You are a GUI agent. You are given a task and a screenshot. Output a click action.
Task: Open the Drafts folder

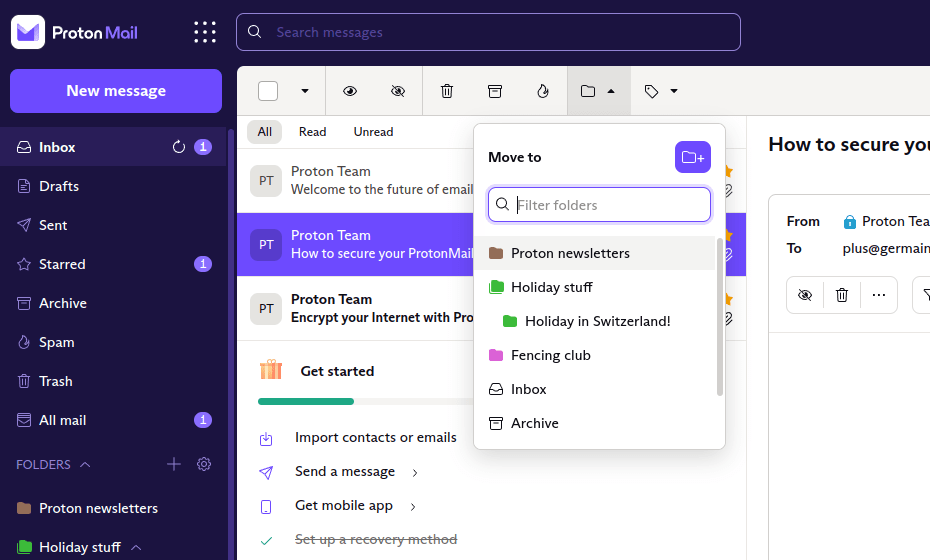coord(113,186)
